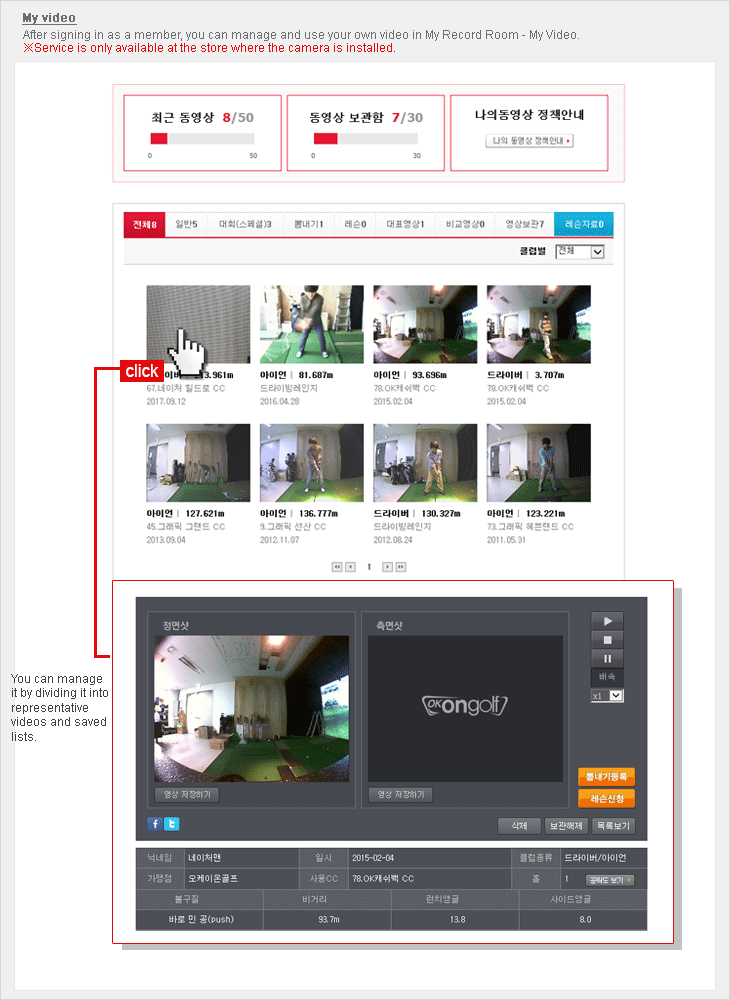Switch to the 일반5 tab
Viewport: 730px width, 1000px height.
coord(186,225)
